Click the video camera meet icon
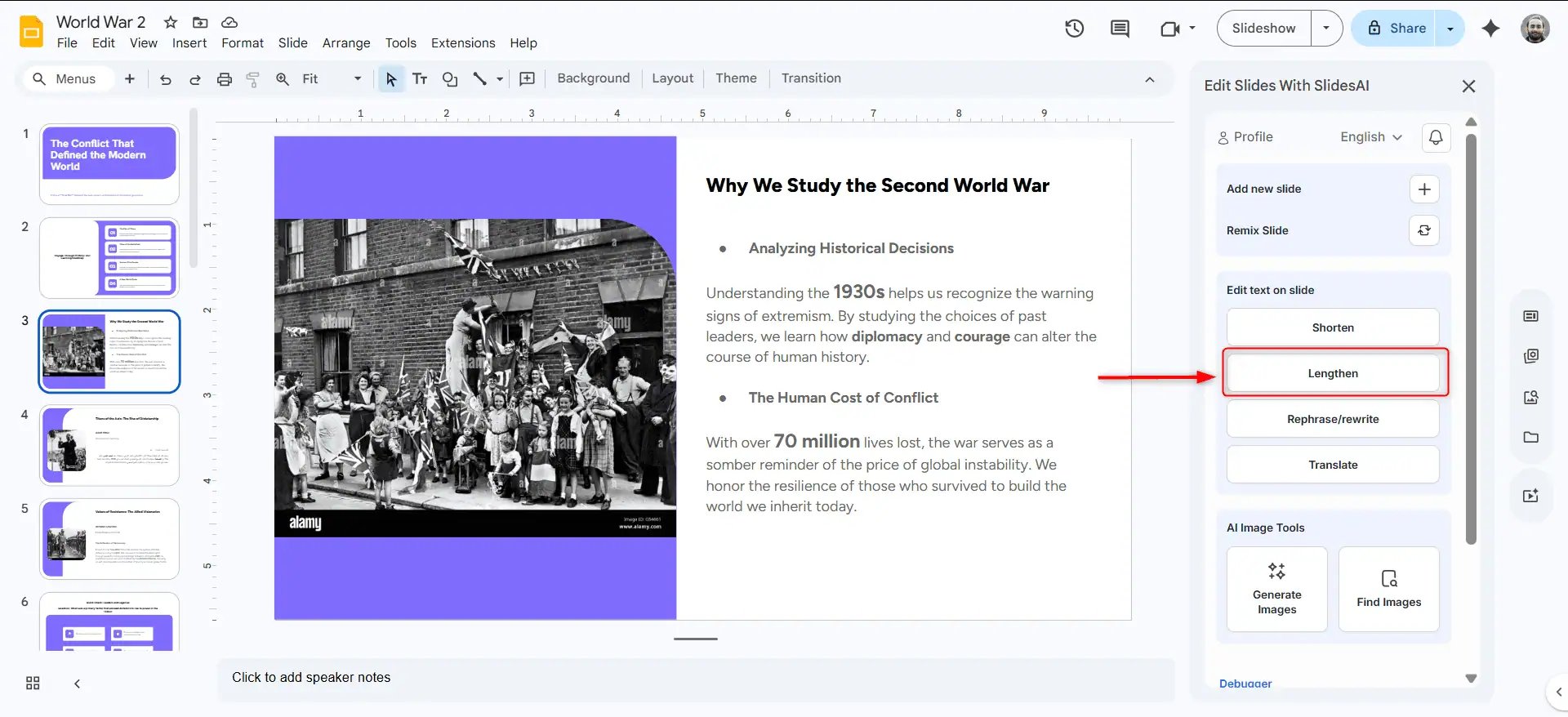1568x717 pixels. [1169, 29]
